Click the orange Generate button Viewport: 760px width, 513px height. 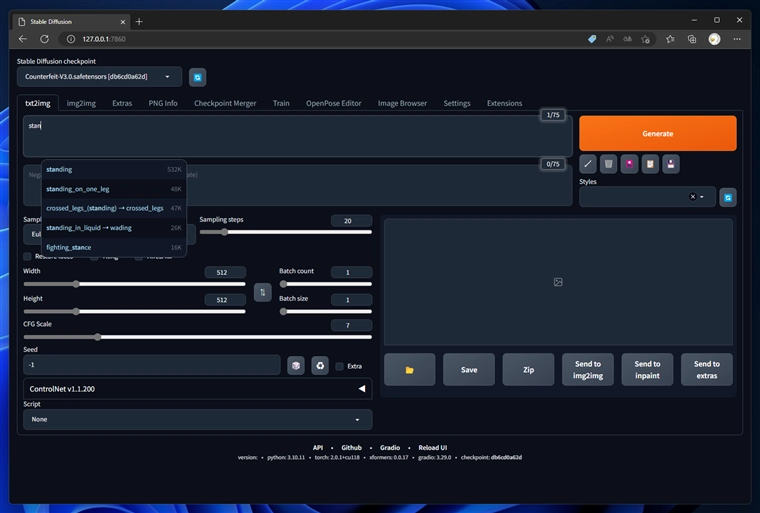pyautogui.click(x=658, y=133)
